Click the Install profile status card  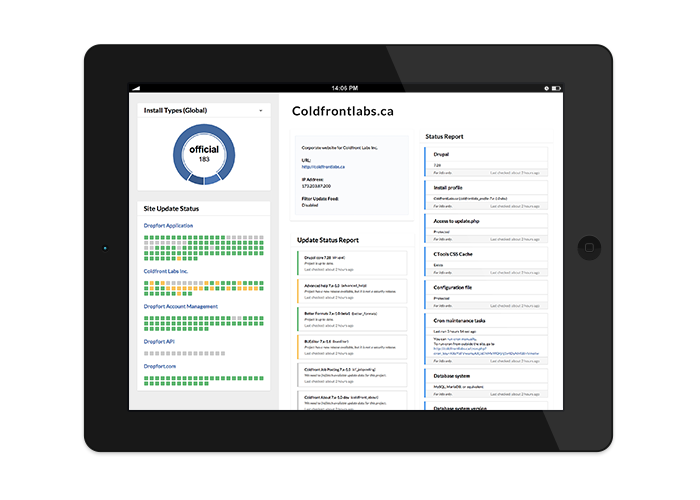point(486,195)
